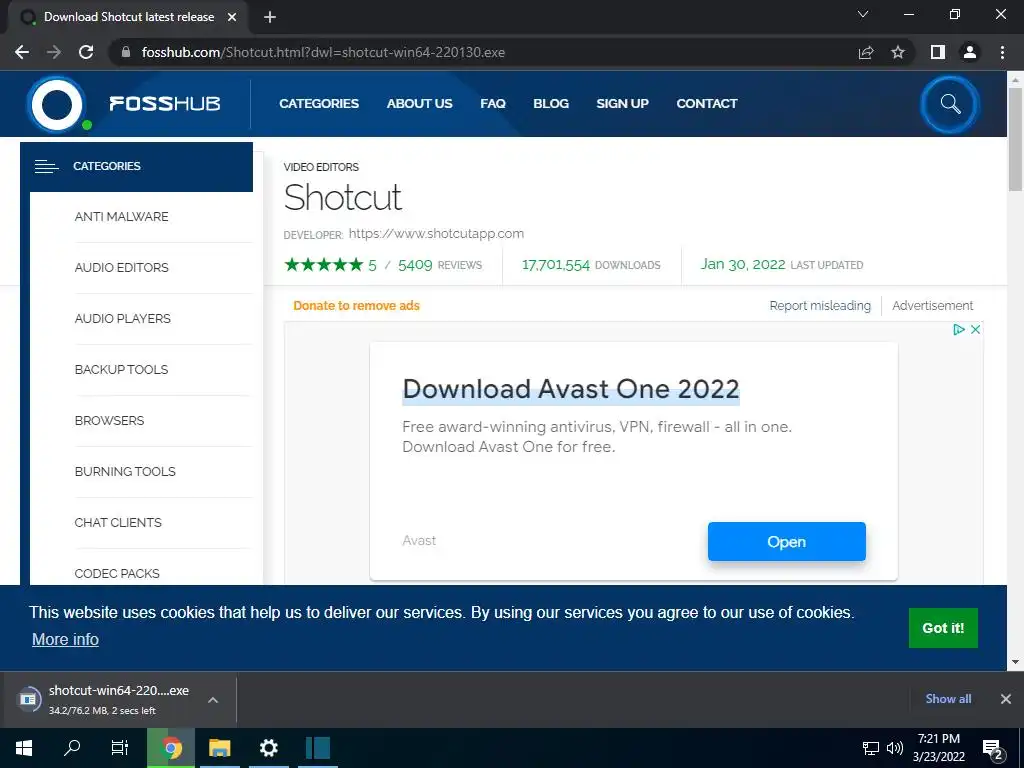The width and height of the screenshot is (1024, 768).
Task: Click SIGN UP in the navigation
Action: pos(622,104)
